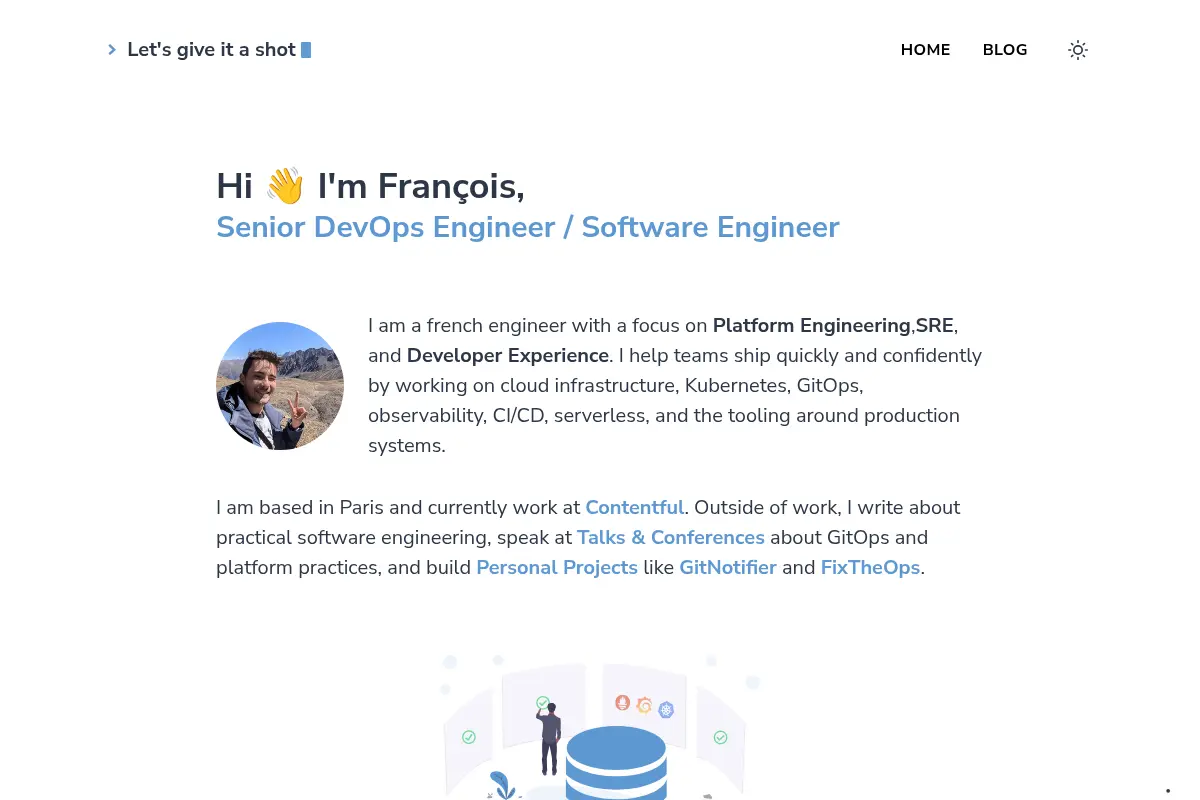The image size is (1200, 800).
Task: Click the blue database cylinder illustration
Action: point(616,762)
